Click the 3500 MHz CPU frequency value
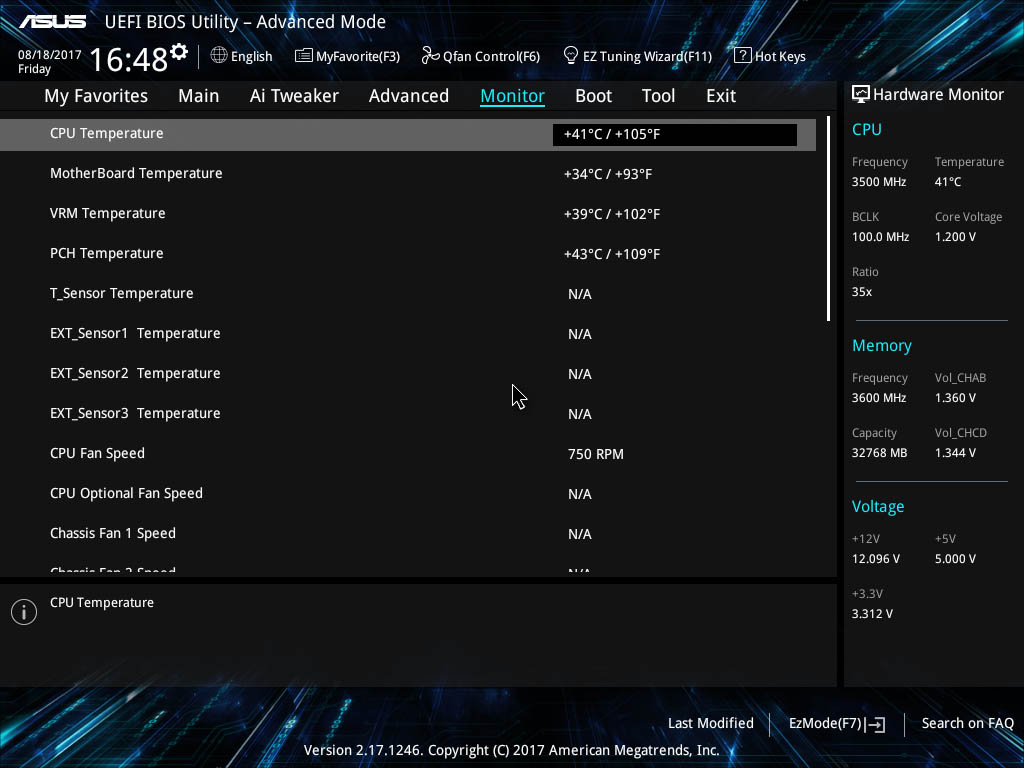This screenshot has height=768, width=1024. coord(878,182)
